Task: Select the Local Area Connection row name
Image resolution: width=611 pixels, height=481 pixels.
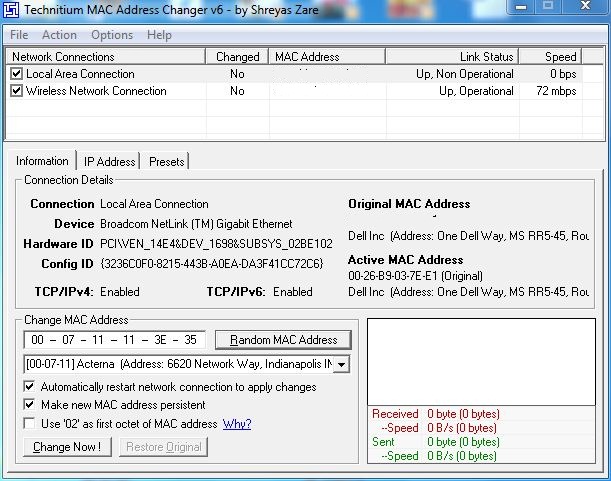Action: 80,74
